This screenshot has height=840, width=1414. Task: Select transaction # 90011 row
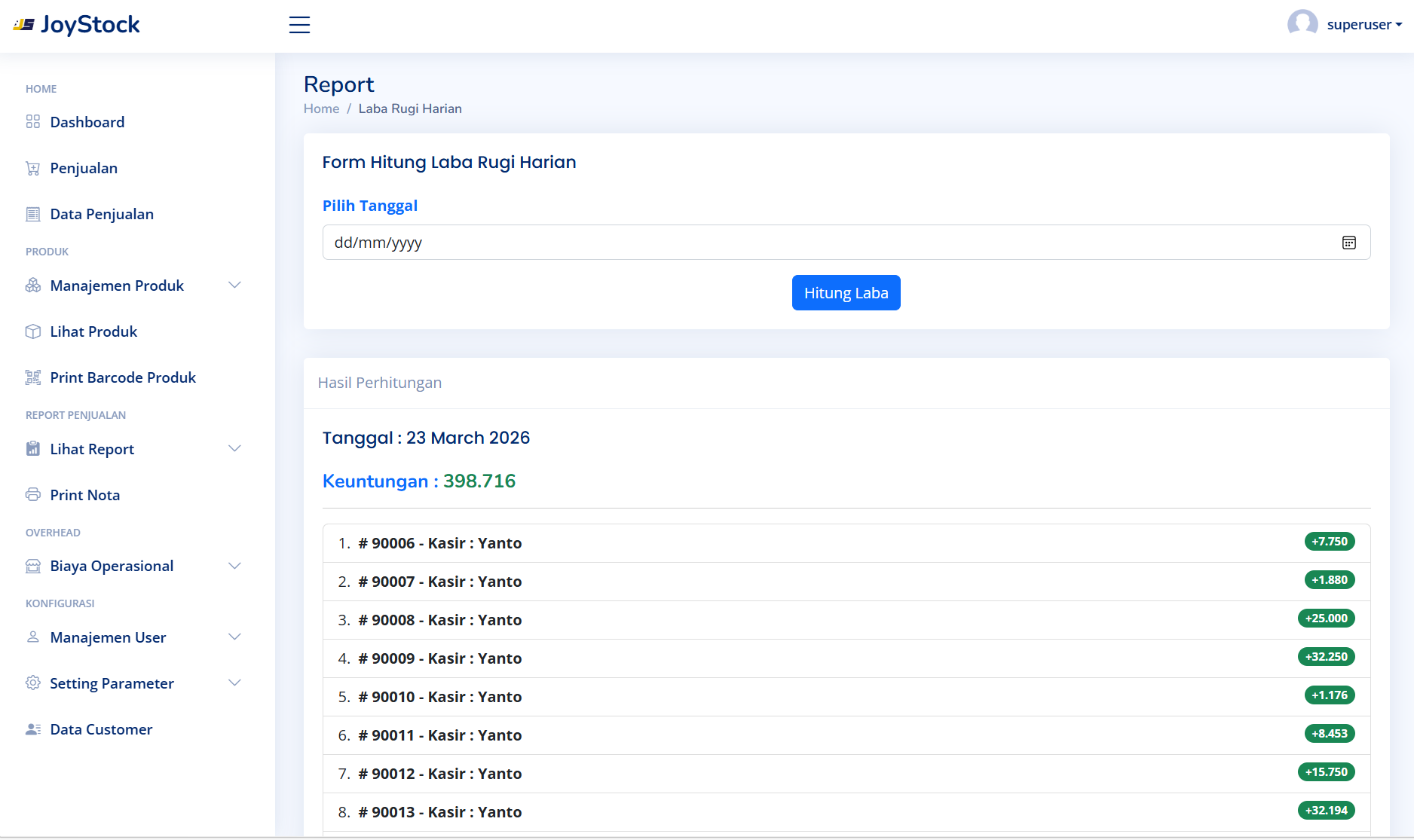coord(846,735)
